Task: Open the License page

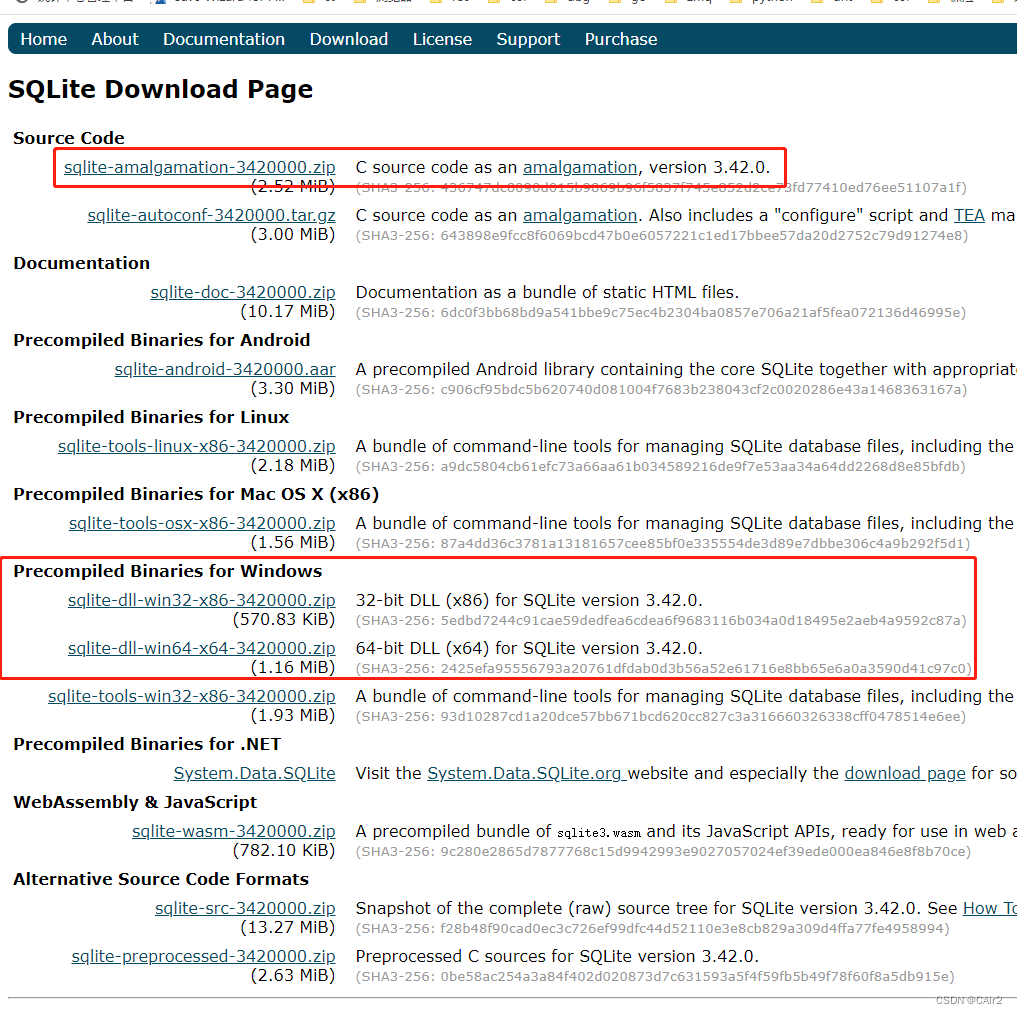Action: (x=442, y=39)
